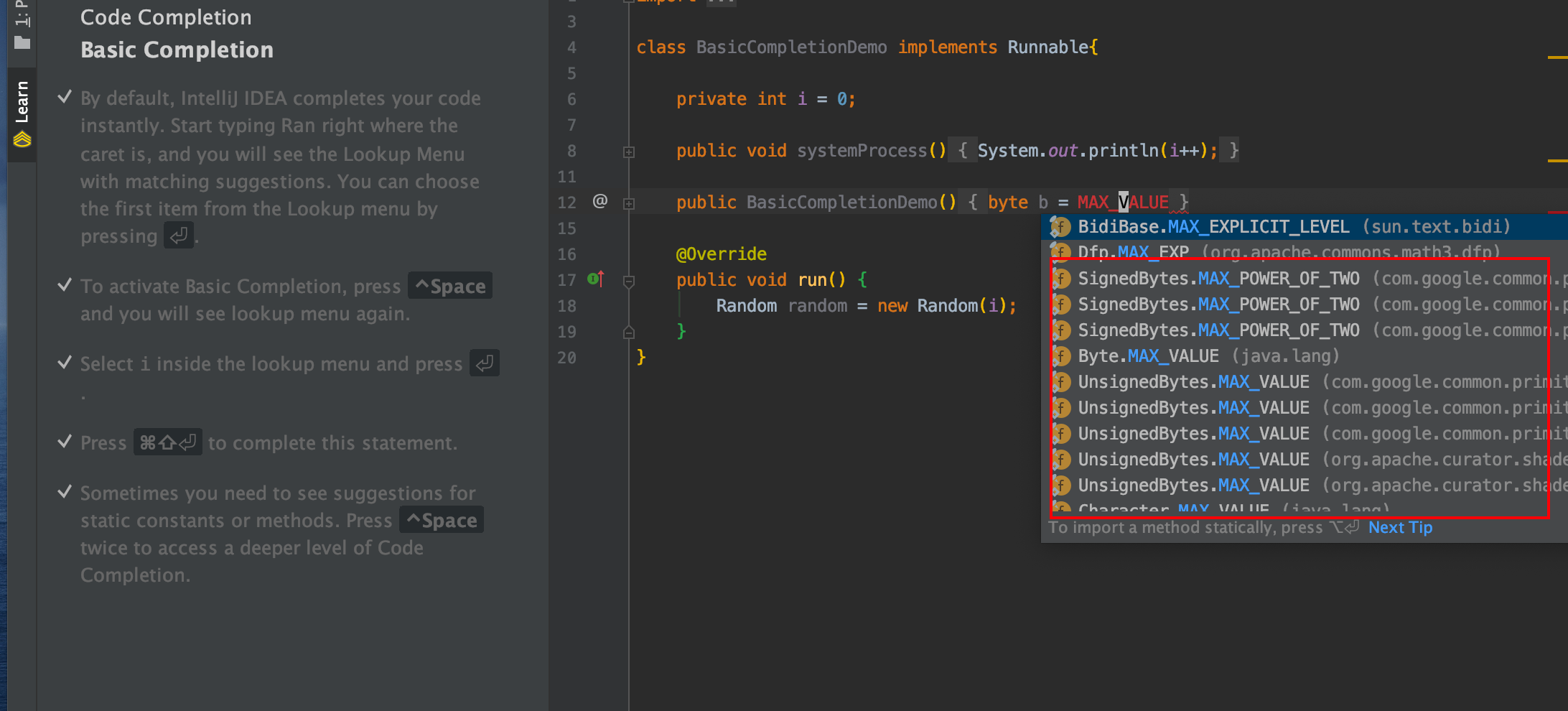The width and height of the screenshot is (1568, 711).
Task: Expand the folded constructor on line 12
Action: (629, 203)
